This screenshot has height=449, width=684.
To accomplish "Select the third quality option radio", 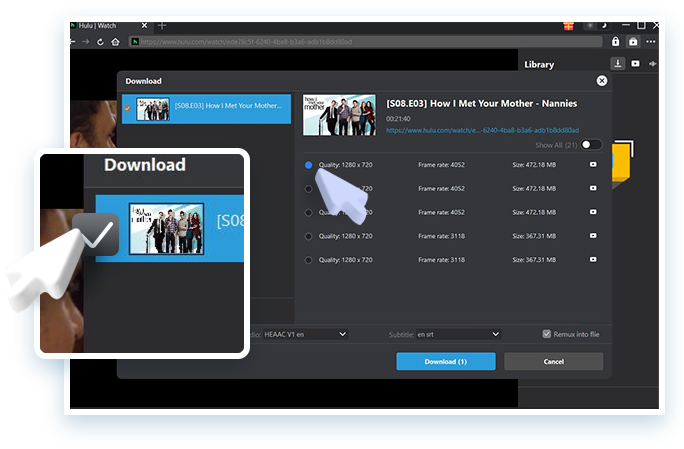I will [x=308, y=213].
